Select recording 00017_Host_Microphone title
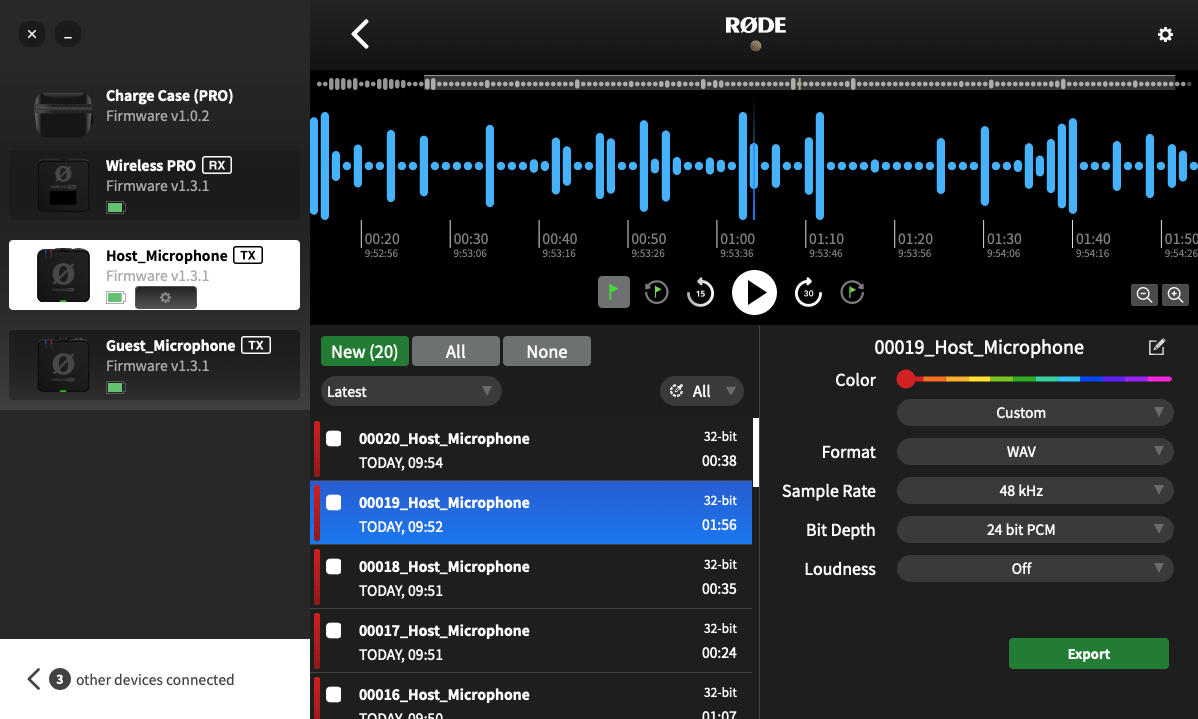This screenshot has height=719, width=1198. point(444,630)
